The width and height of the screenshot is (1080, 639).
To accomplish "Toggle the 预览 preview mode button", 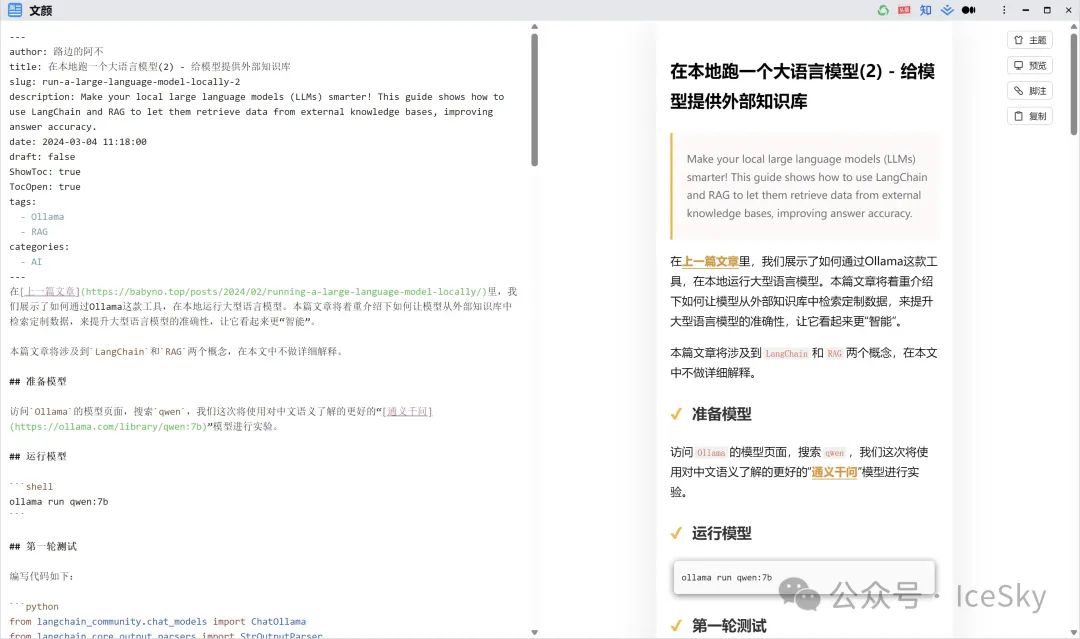I will pyautogui.click(x=1030, y=65).
